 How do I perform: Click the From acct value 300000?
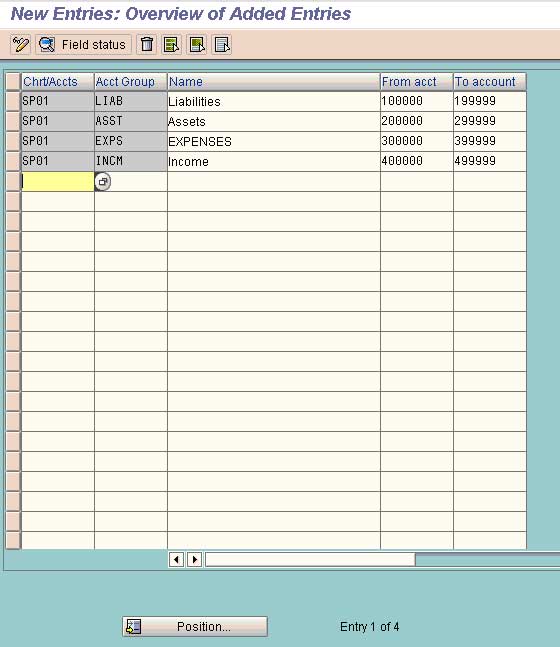pyautogui.click(x=417, y=142)
